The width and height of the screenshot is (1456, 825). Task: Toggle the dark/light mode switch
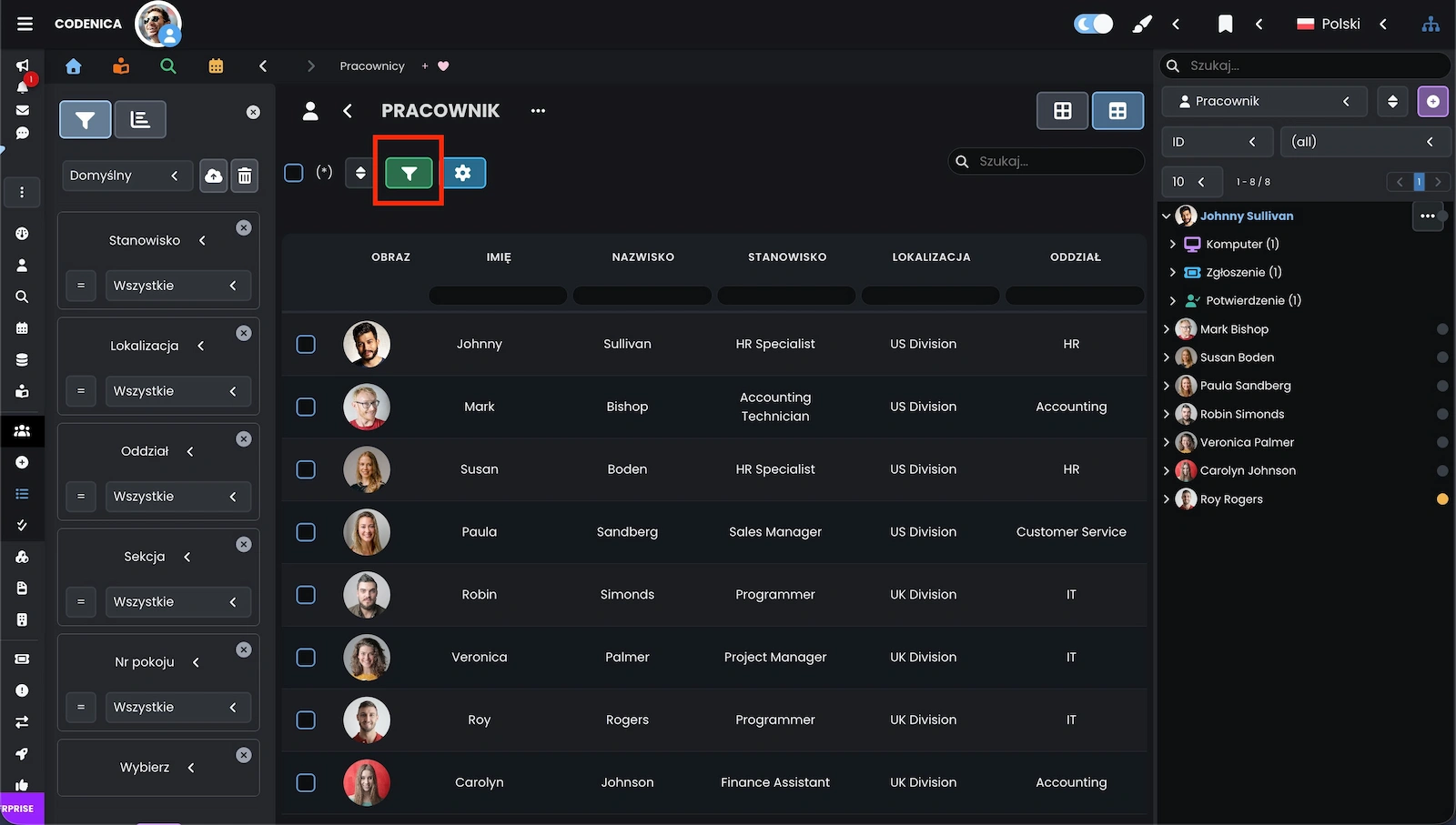click(x=1092, y=24)
